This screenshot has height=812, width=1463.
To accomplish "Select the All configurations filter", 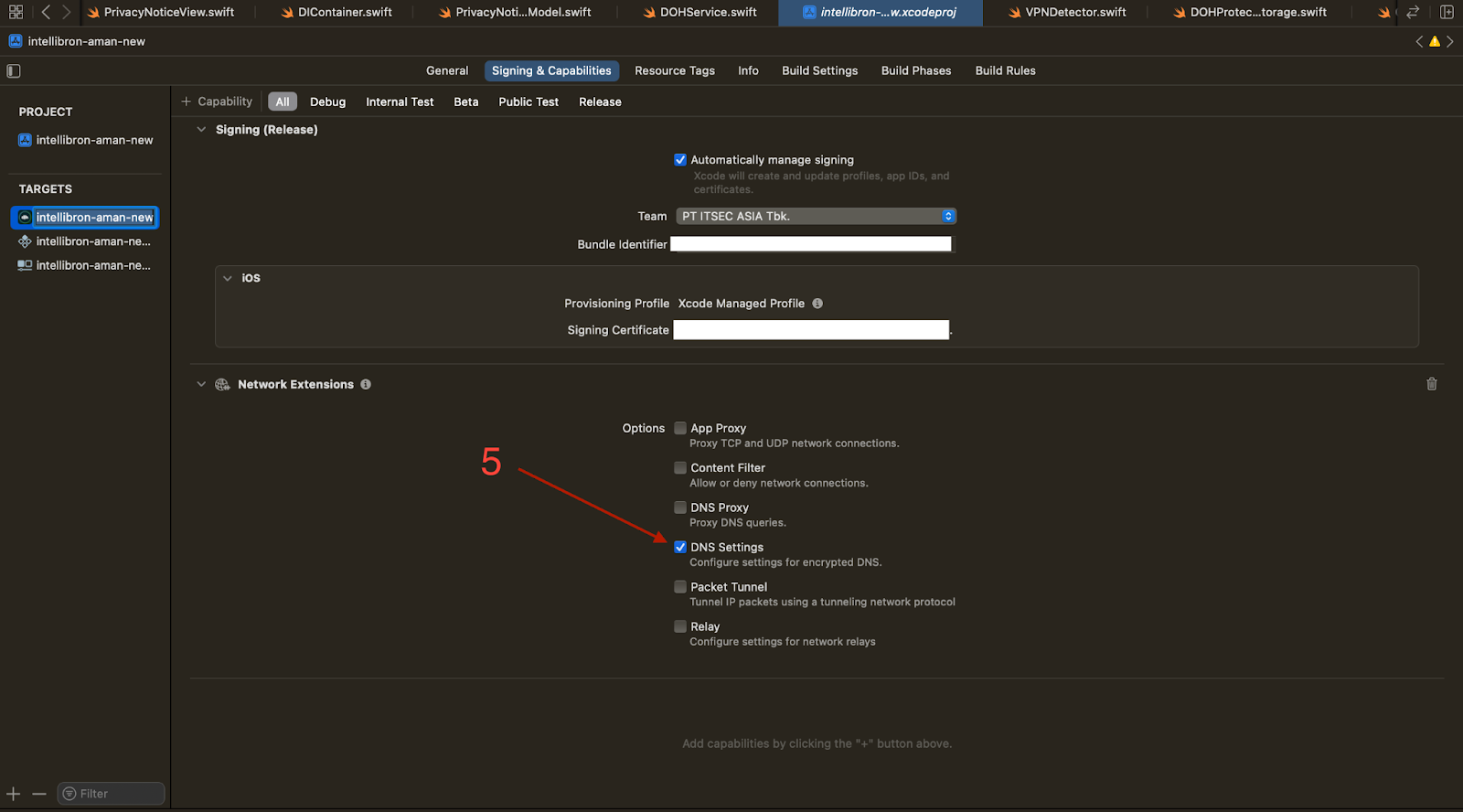I will tap(283, 101).
